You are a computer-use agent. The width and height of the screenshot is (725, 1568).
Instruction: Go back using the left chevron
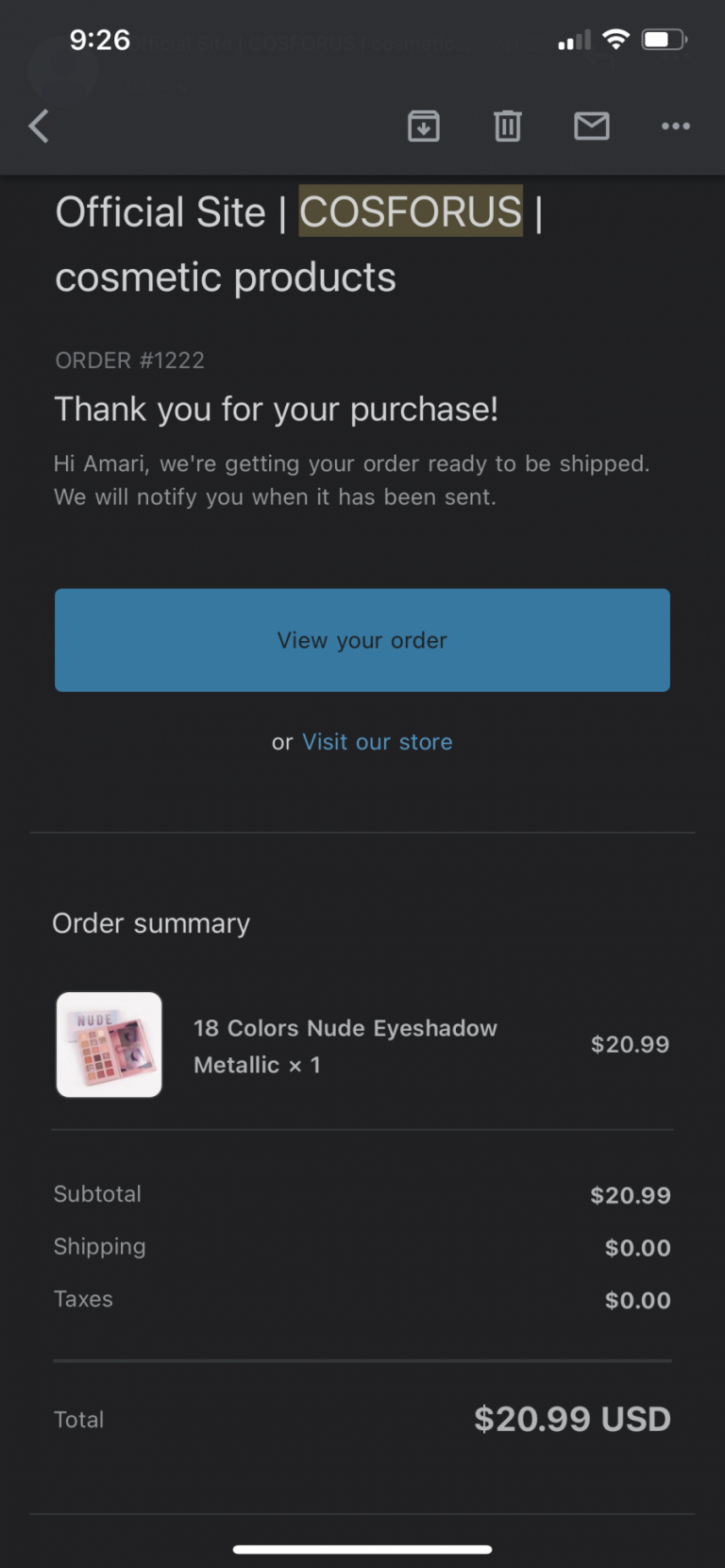(39, 126)
